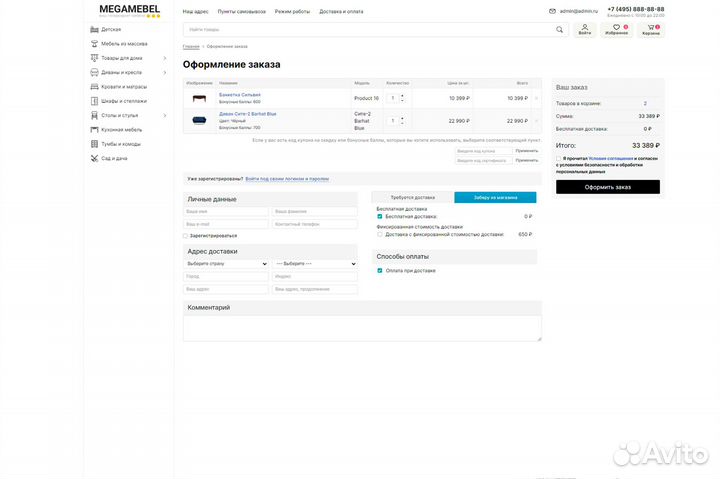Open the Войти login icon
Screen dimensions: 720x479
point(585,27)
